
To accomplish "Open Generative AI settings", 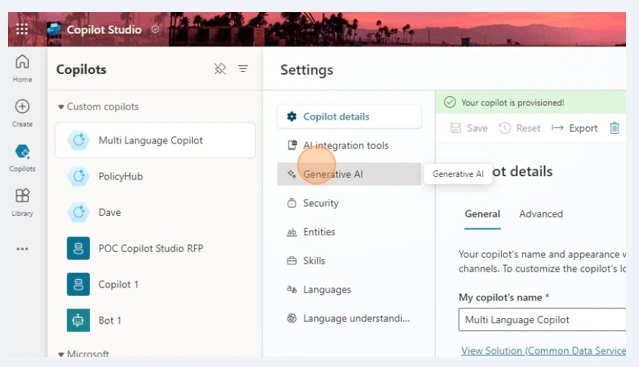I will (349, 174).
